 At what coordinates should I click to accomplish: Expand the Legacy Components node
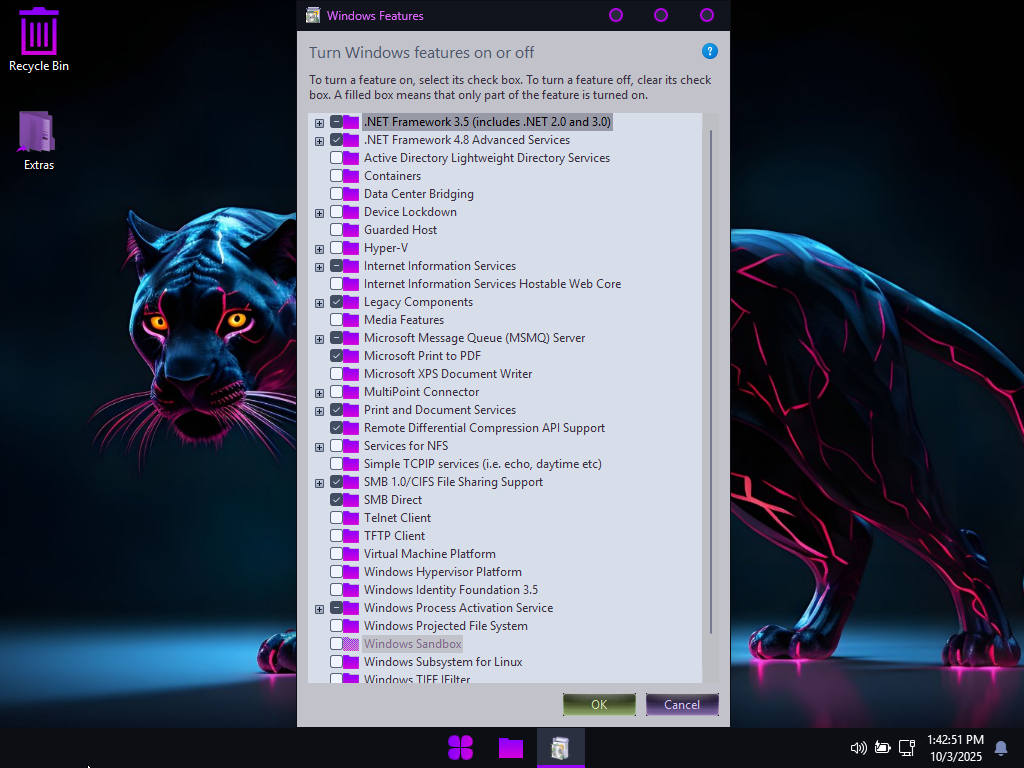(x=319, y=302)
